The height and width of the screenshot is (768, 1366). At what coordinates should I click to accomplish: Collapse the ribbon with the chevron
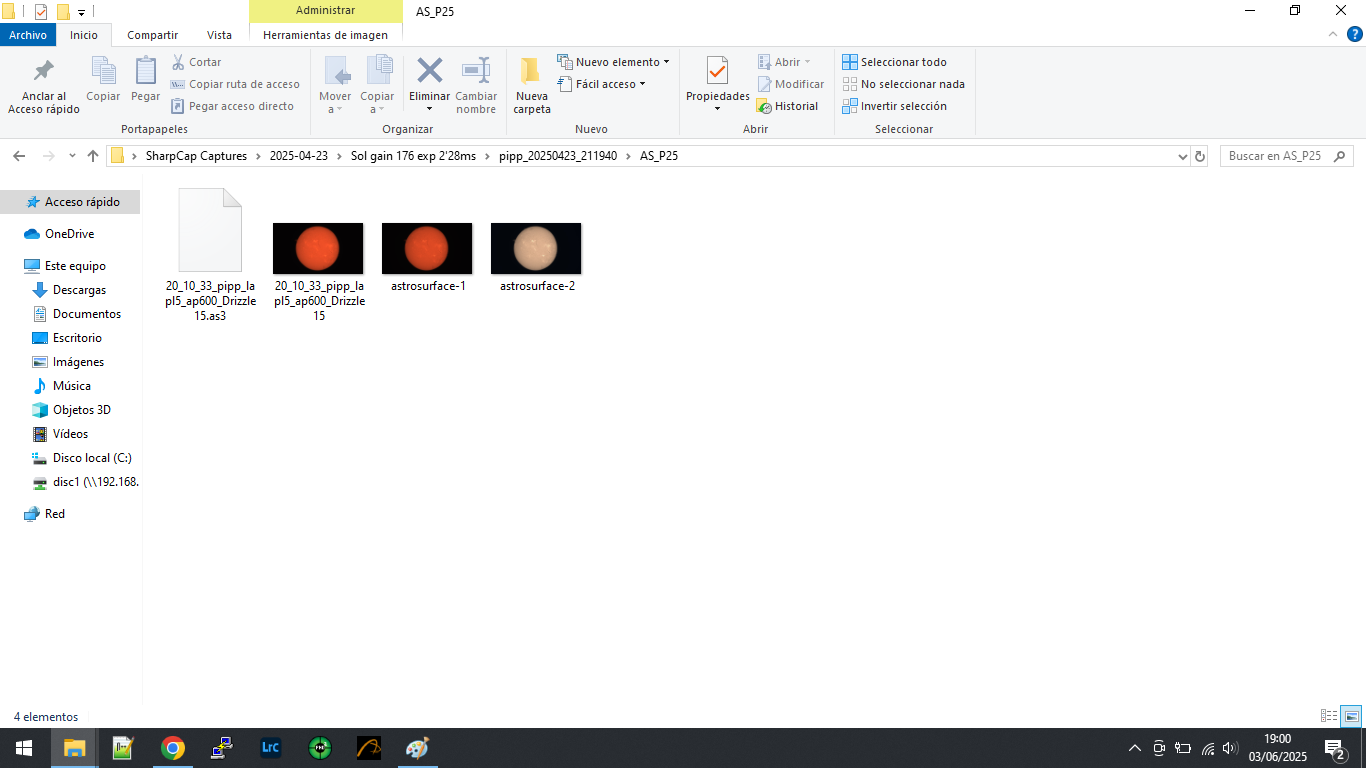(1332, 34)
